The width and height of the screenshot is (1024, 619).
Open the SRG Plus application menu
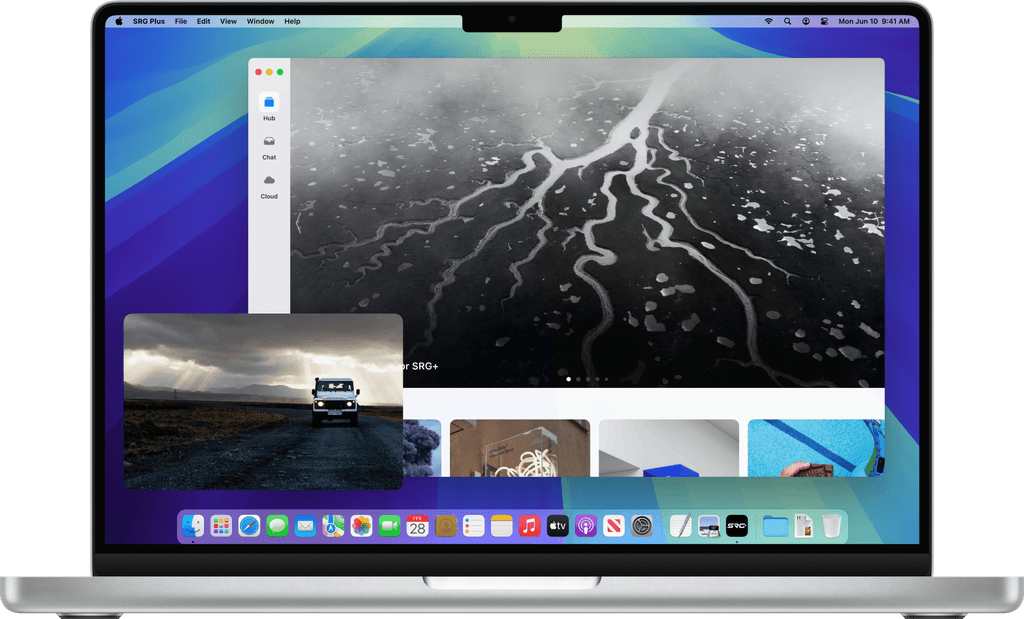click(149, 21)
